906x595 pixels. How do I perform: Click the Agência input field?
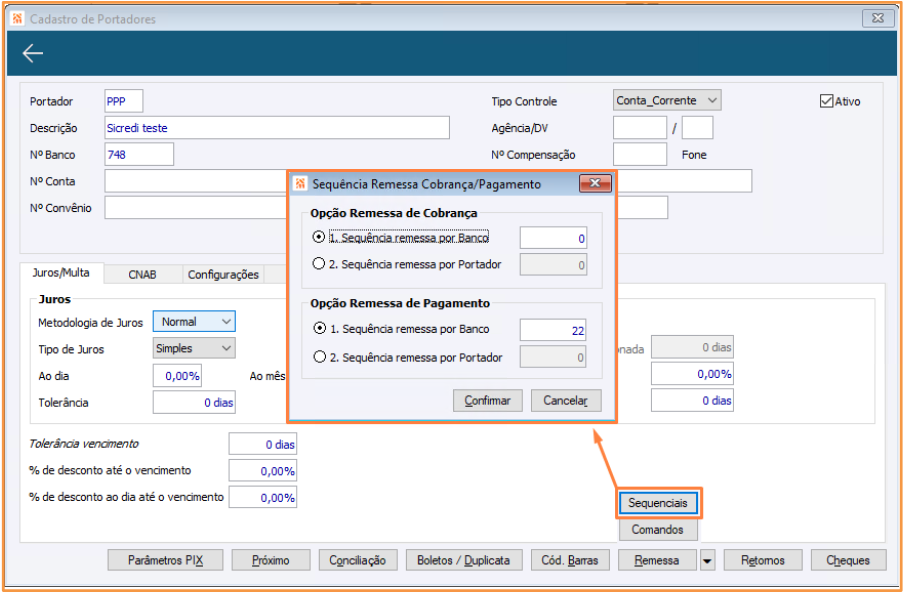tap(640, 128)
